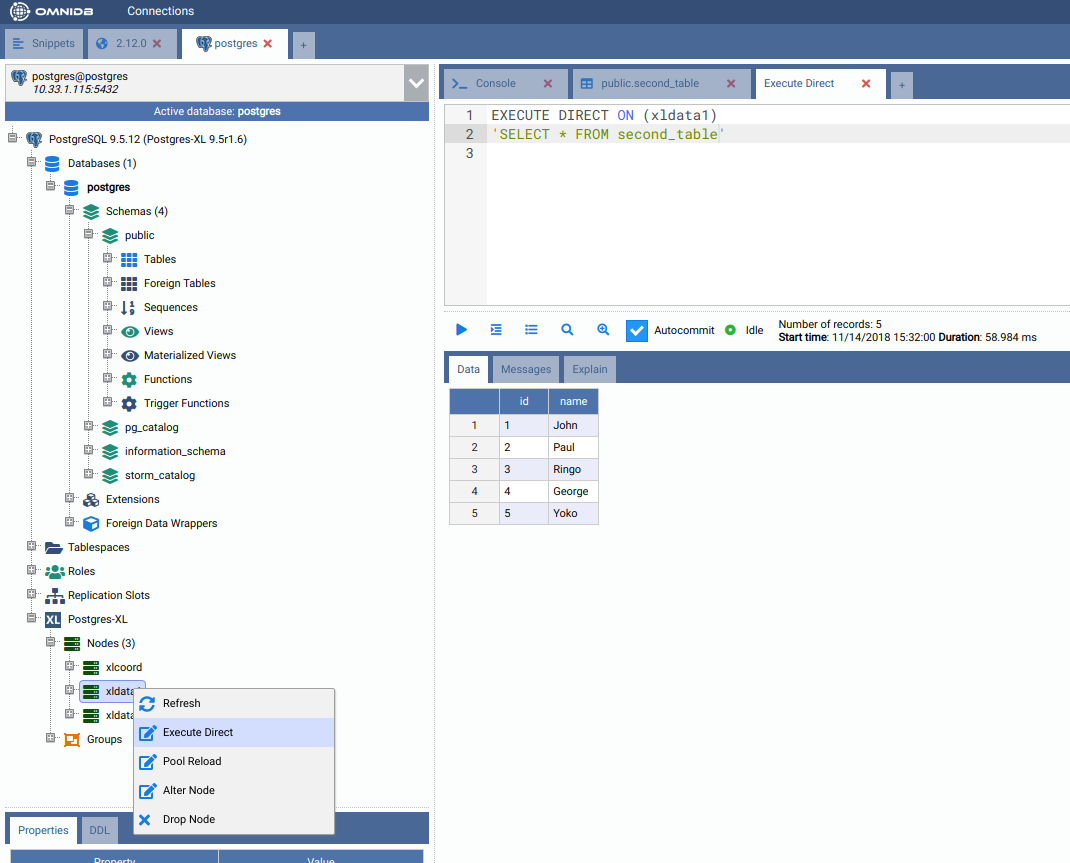Expand the Tables node under public
This screenshot has height=863, width=1070.
108,259
